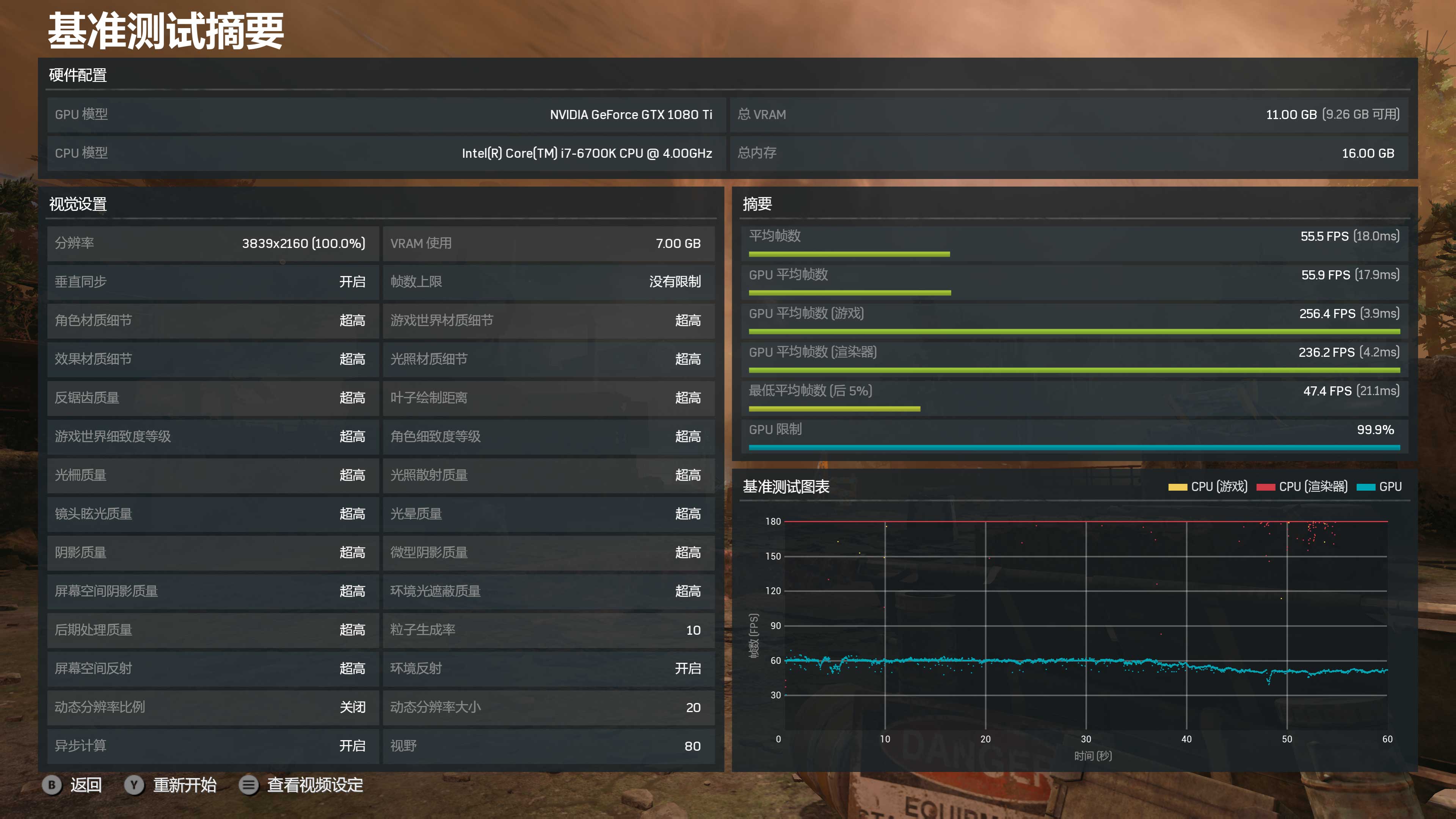This screenshot has height=819, width=1456.
Task: Open the 查看视频设定 link
Action: click(x=315, y=785)
